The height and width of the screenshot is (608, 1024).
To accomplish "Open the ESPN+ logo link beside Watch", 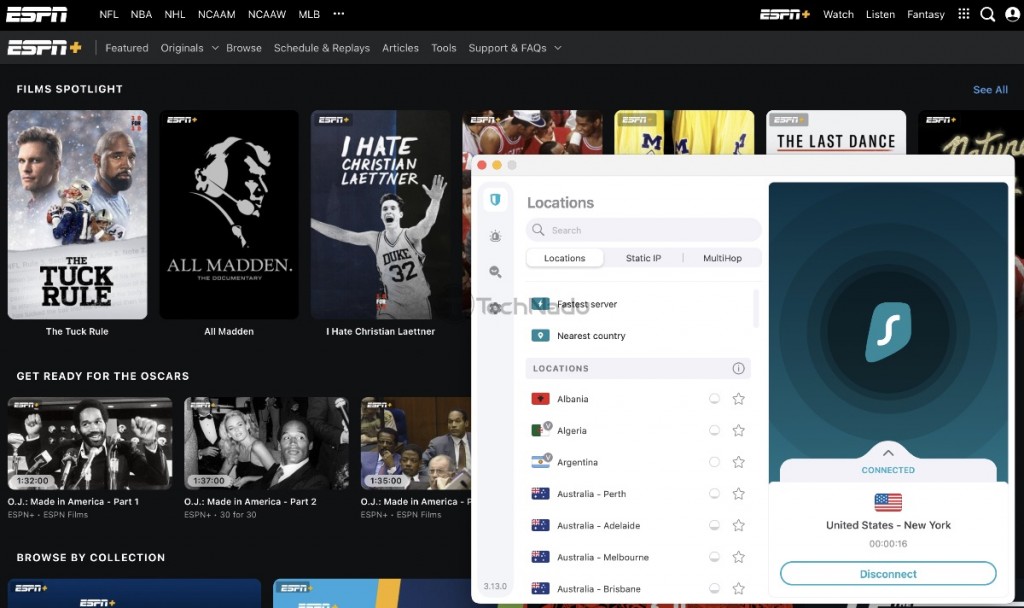I will (784, 14).
